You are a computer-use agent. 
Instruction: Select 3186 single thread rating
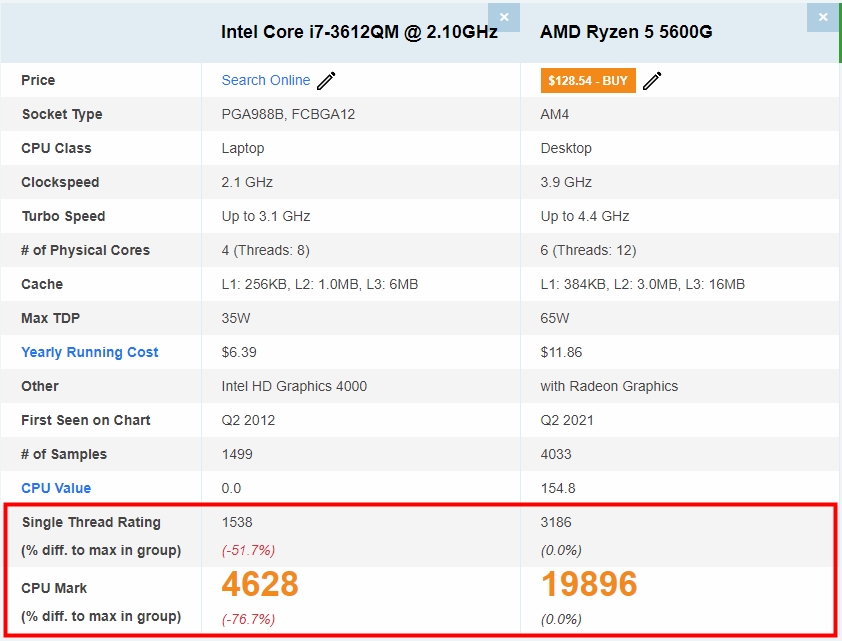pos(556,522)
